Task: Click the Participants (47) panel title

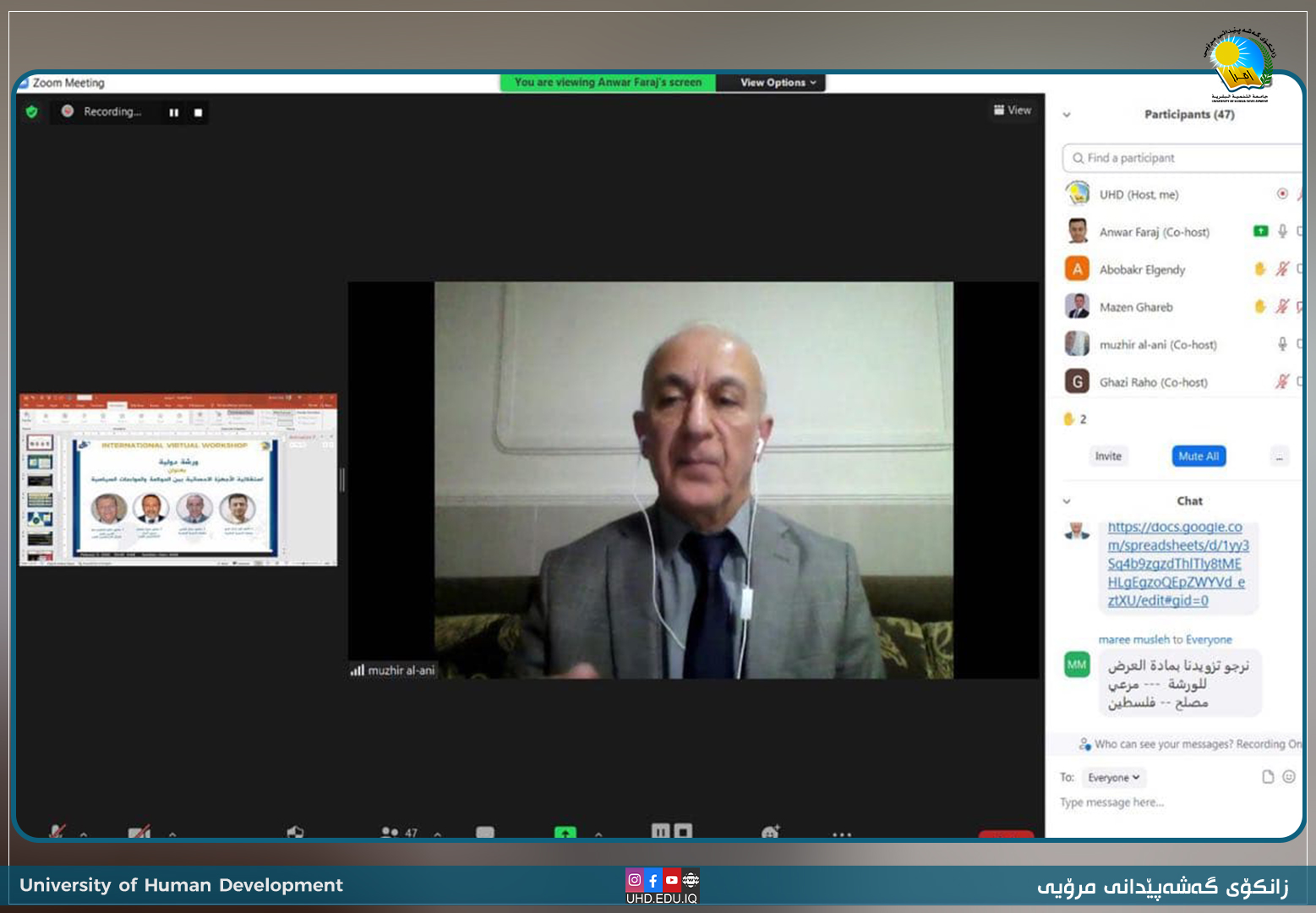Action: 1189,115
